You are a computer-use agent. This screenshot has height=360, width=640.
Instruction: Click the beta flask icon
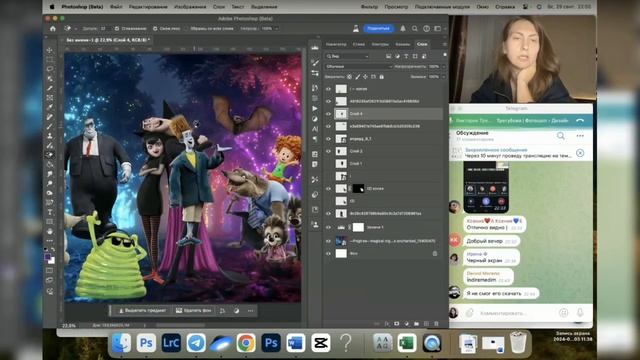point(356,29)
